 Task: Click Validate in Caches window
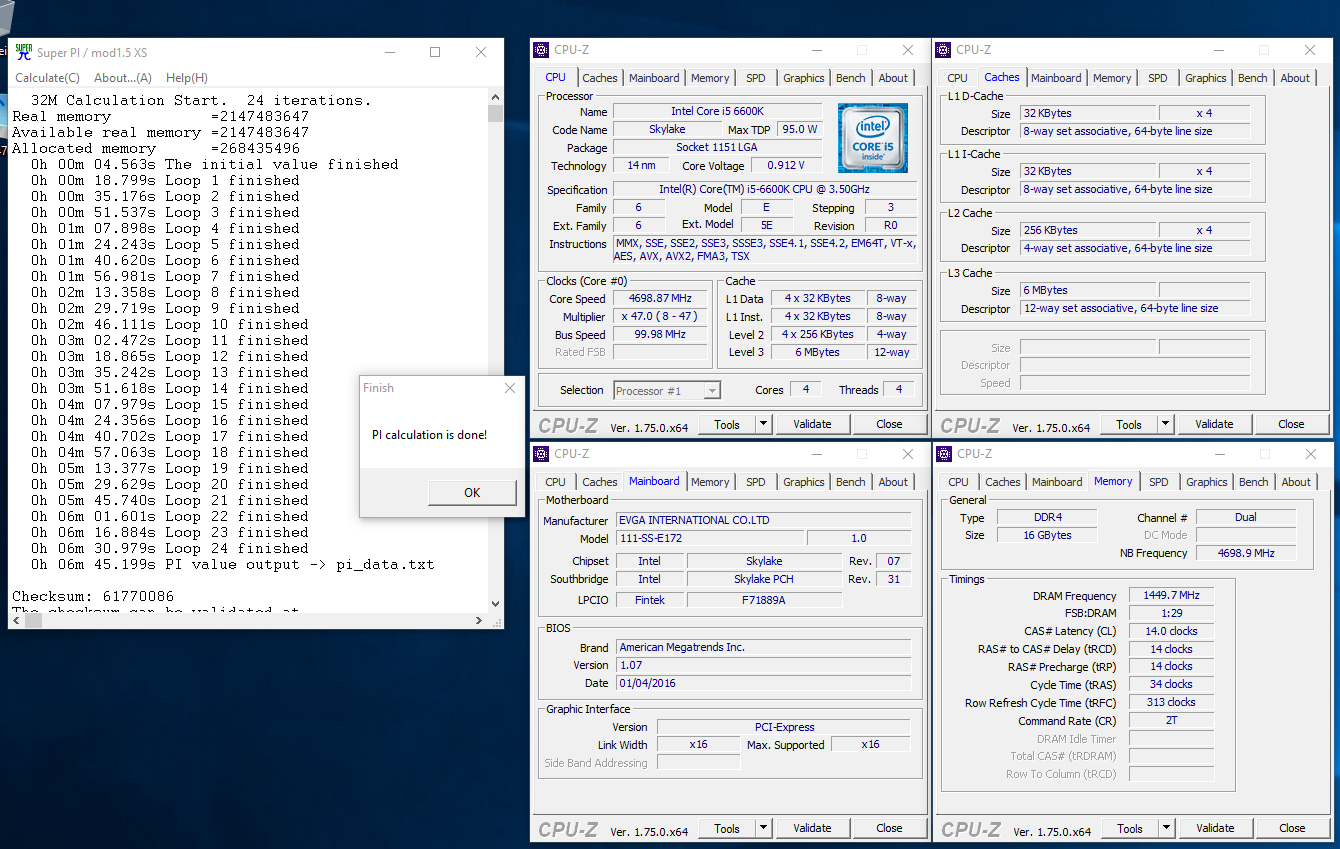pos(1214,424)
